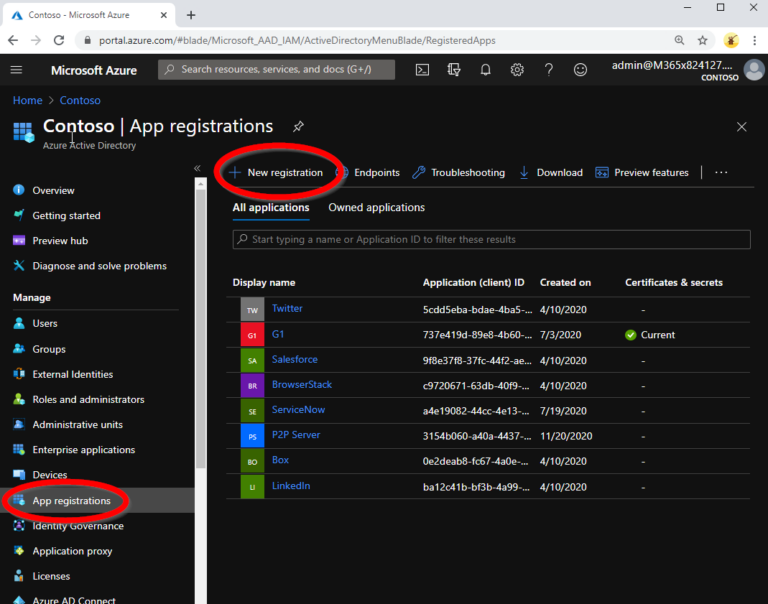Expand the more options ellipsis
768x604 pixels.
721,172
